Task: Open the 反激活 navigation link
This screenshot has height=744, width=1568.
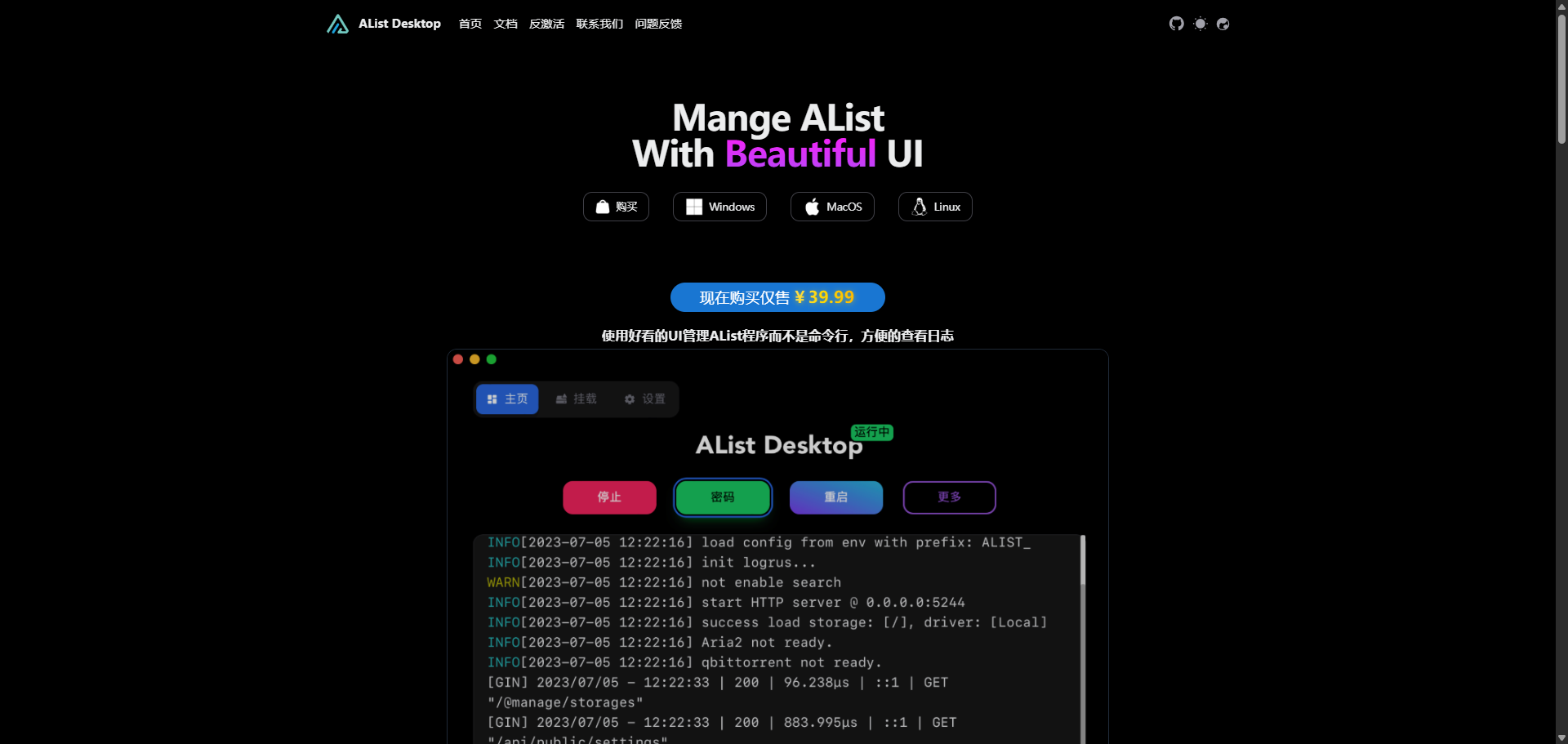Action: (546, 24)
